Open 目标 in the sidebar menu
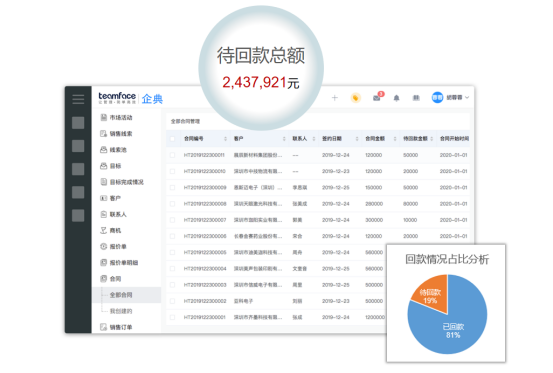This screenshot has width=553, height=373. tap(115, 166)
